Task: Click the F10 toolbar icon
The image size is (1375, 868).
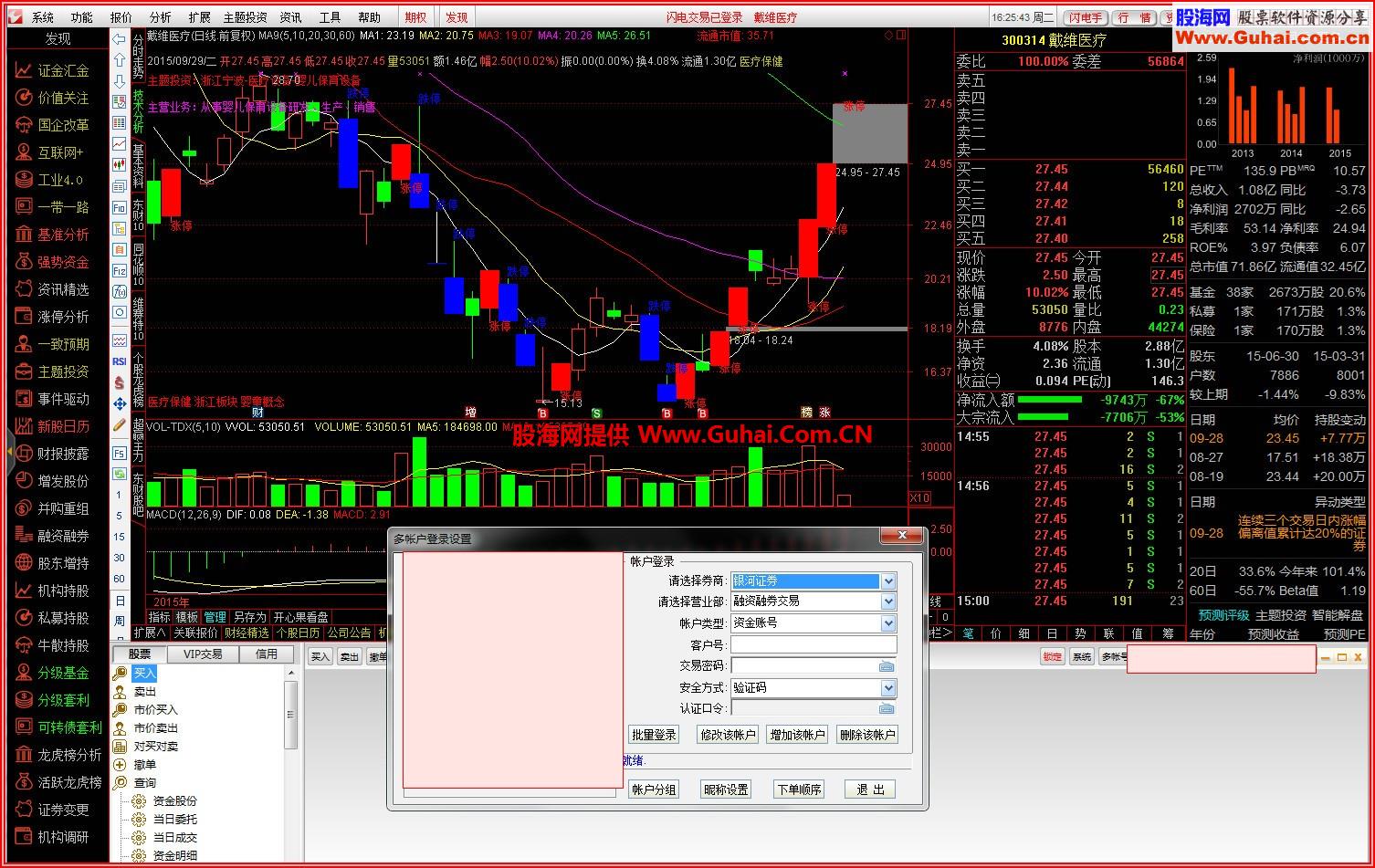Action: [x=119, y=207]
